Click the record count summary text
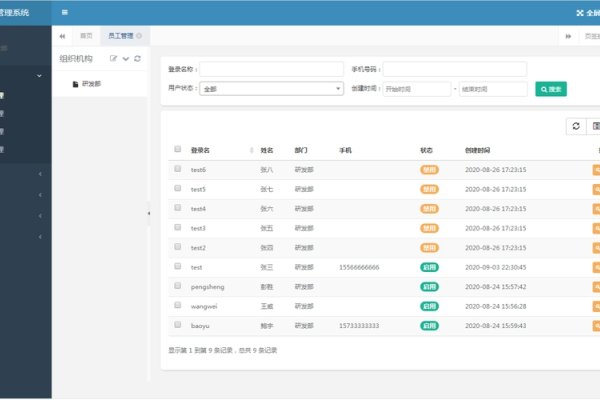The width and height of the screenshot is (600, 400). pyautogui.click(x=223, y=350)
